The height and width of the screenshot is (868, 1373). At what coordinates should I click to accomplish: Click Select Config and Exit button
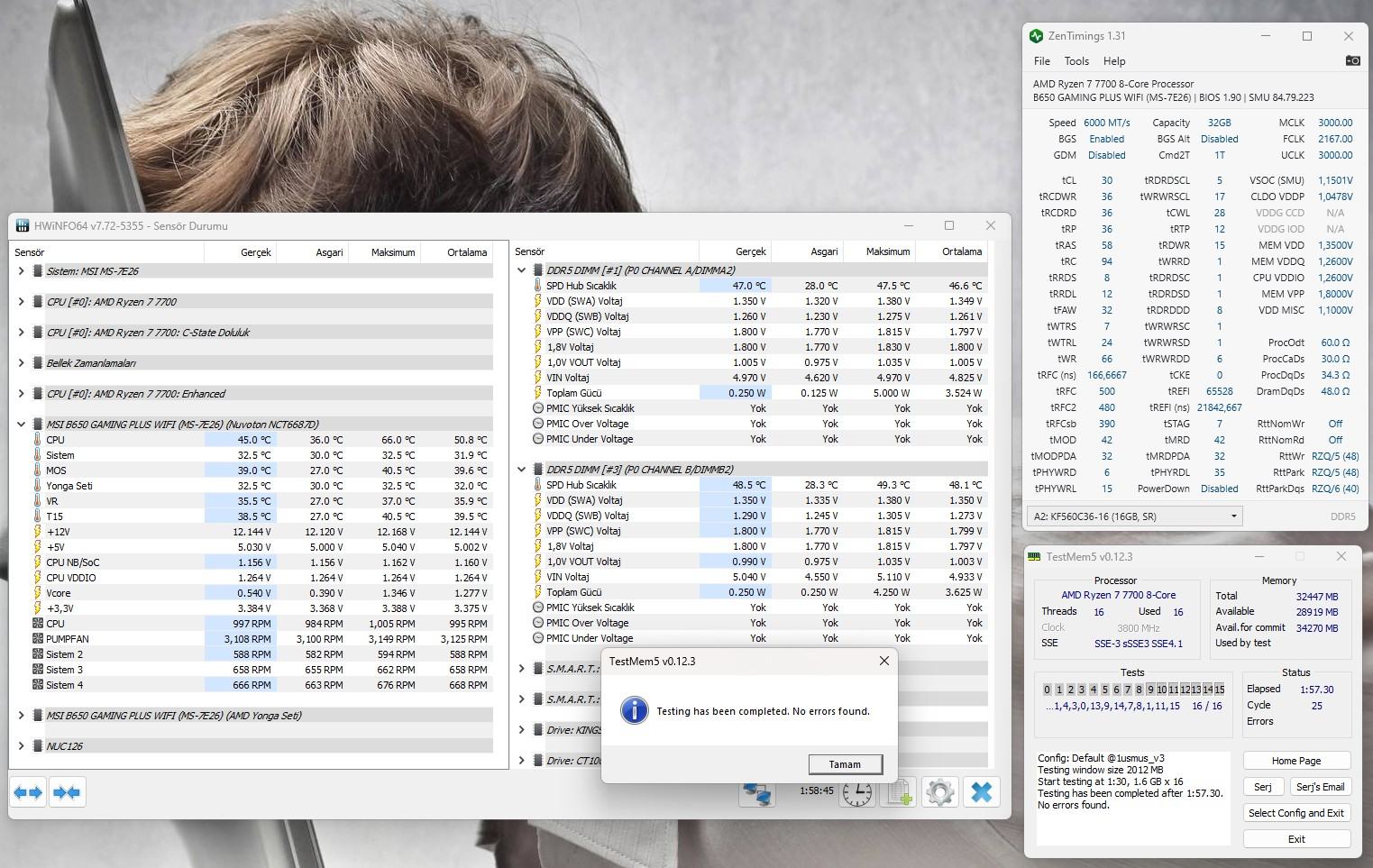pos(1296,813)
